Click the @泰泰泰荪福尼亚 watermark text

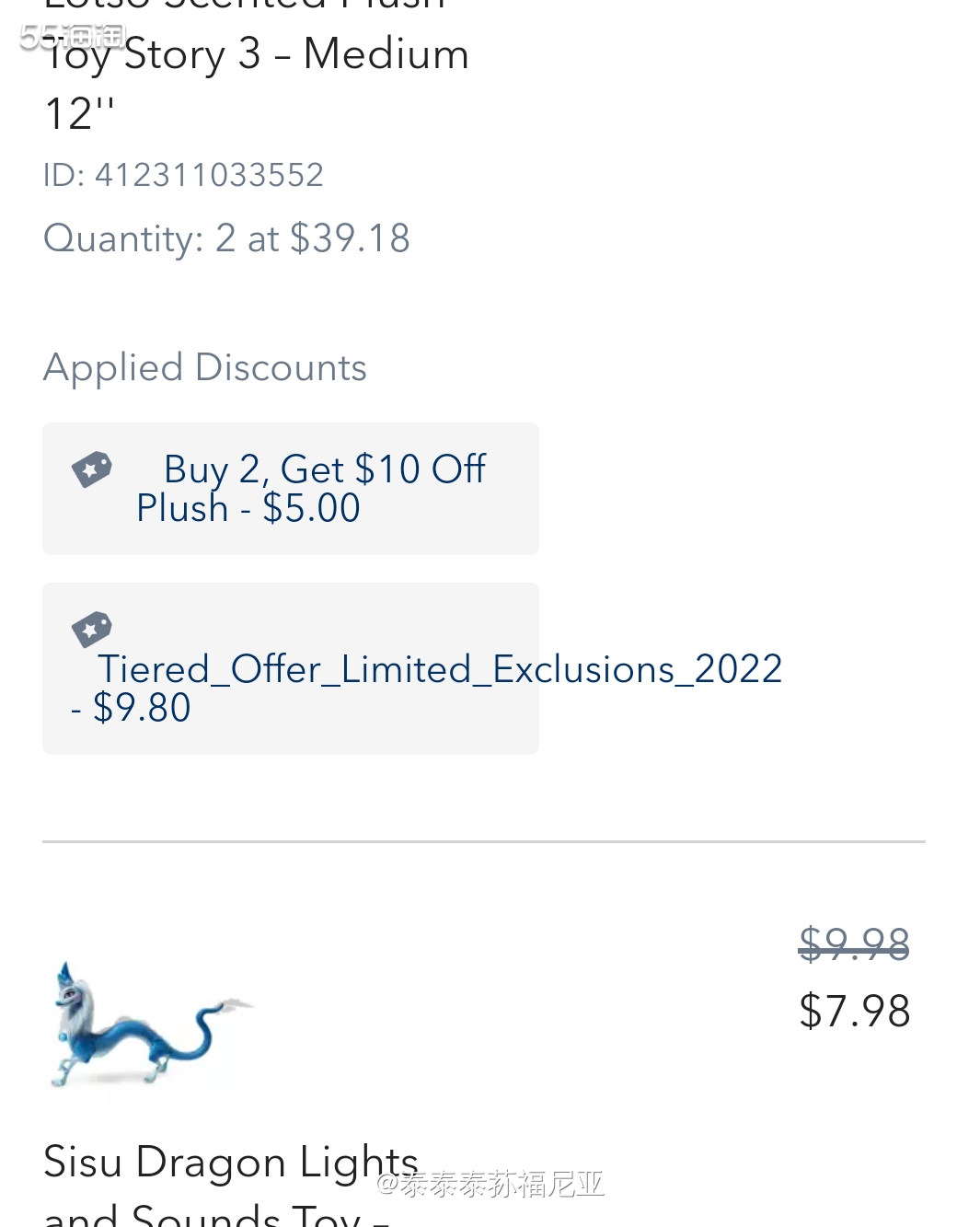[x=490, y=1184]
